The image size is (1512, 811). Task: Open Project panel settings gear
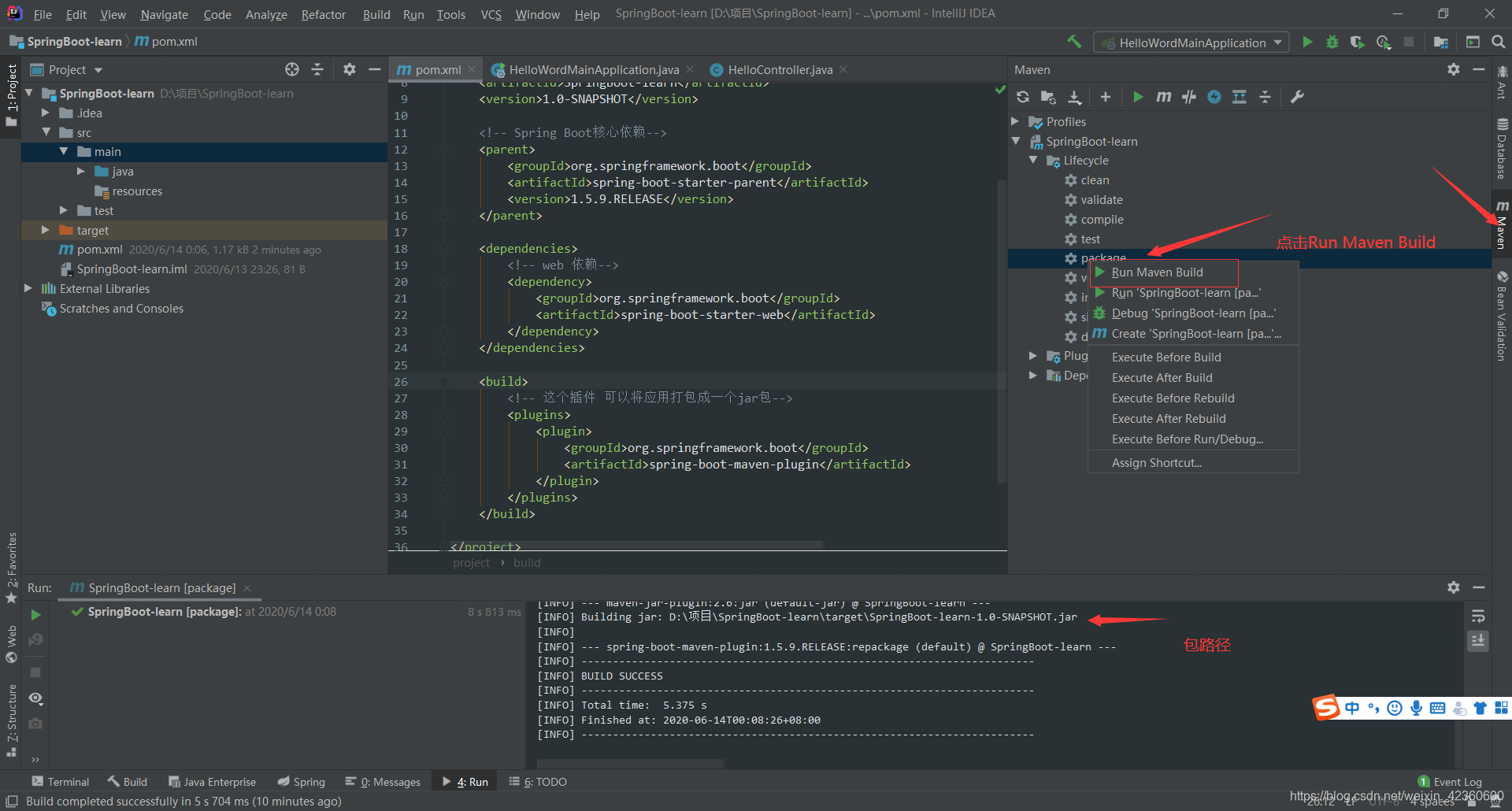[350, 69]
